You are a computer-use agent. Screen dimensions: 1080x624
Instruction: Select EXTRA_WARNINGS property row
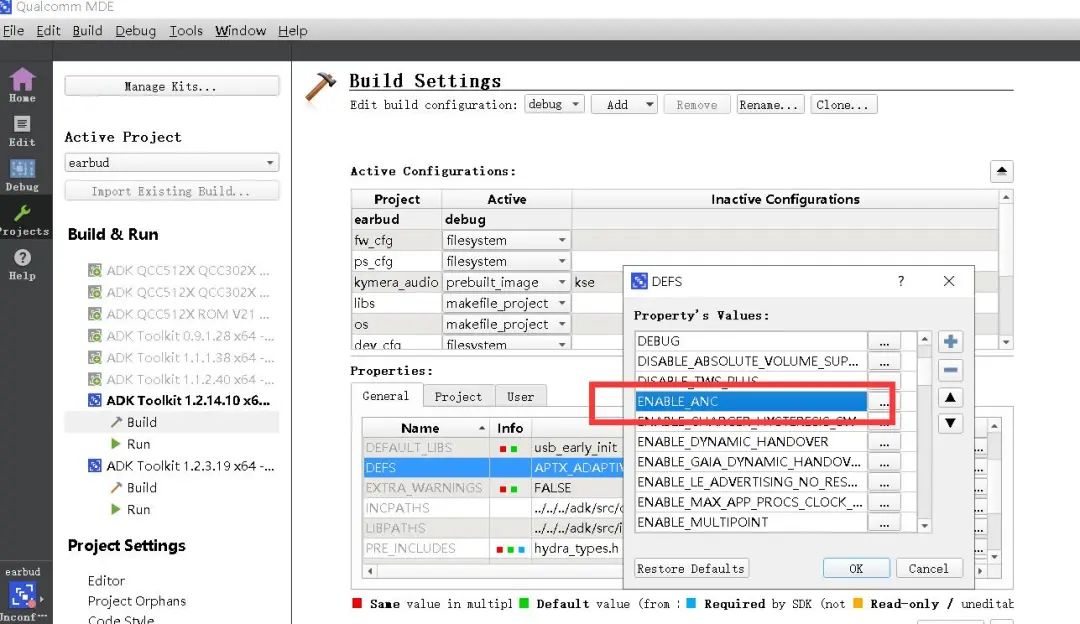click(492, 488)
